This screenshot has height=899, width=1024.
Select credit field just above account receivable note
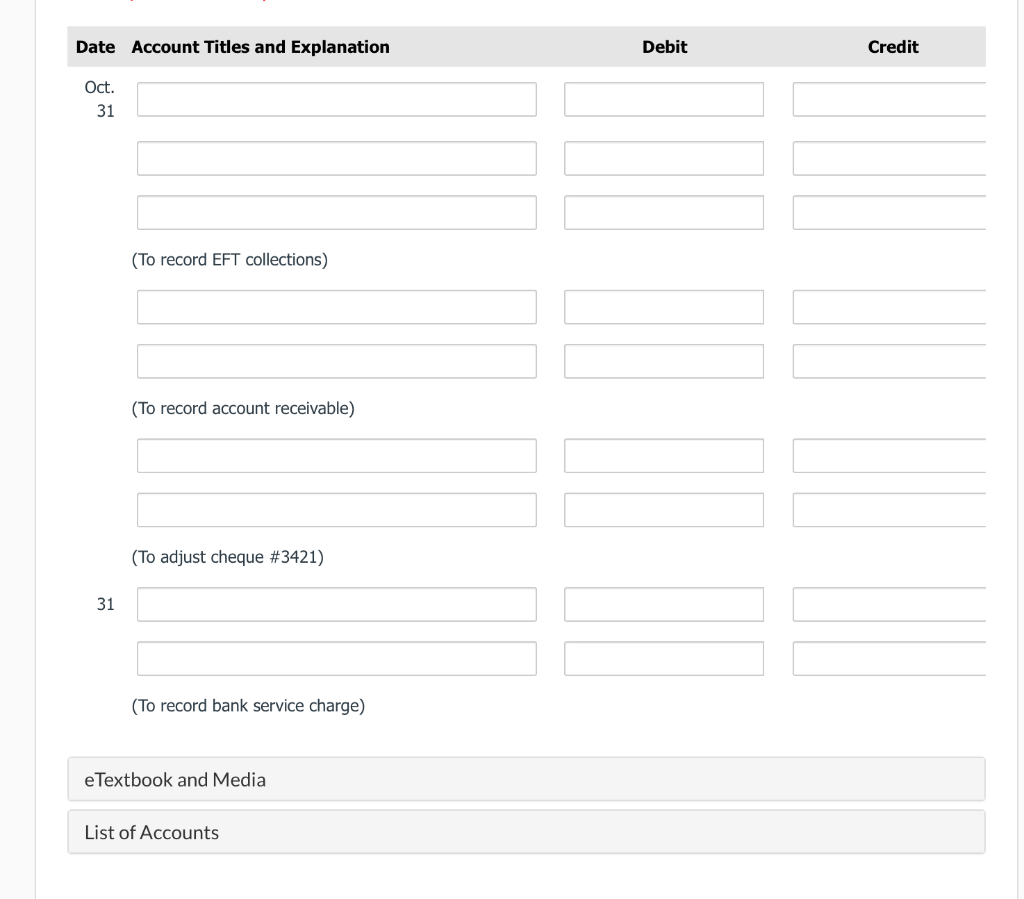pos(889,361)
